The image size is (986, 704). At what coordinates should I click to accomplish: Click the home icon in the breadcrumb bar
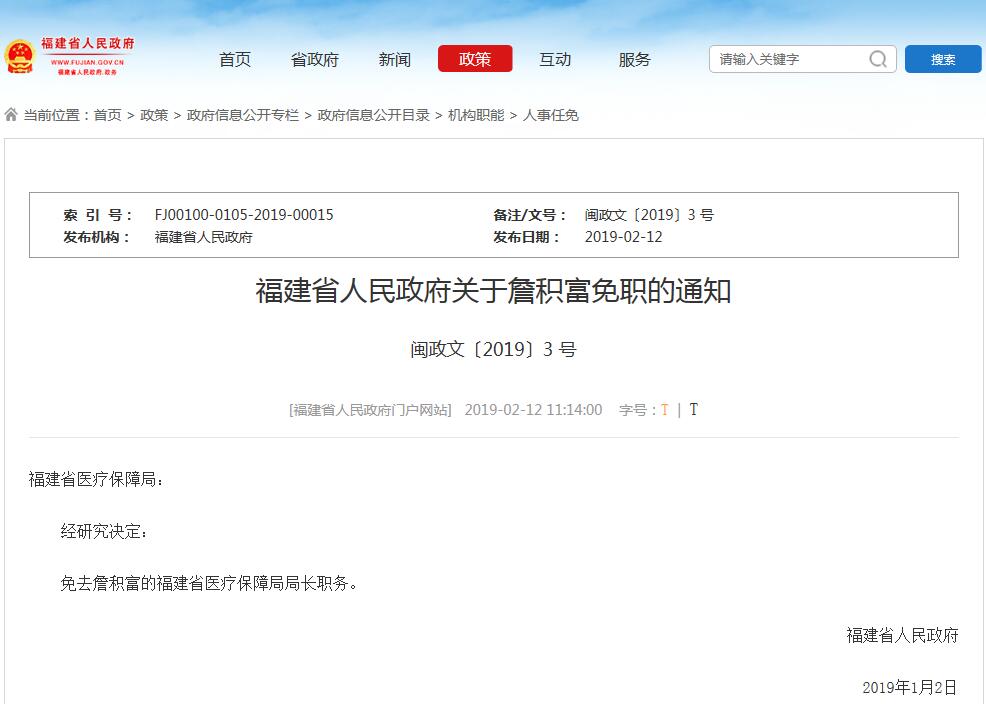coord(10,114)
